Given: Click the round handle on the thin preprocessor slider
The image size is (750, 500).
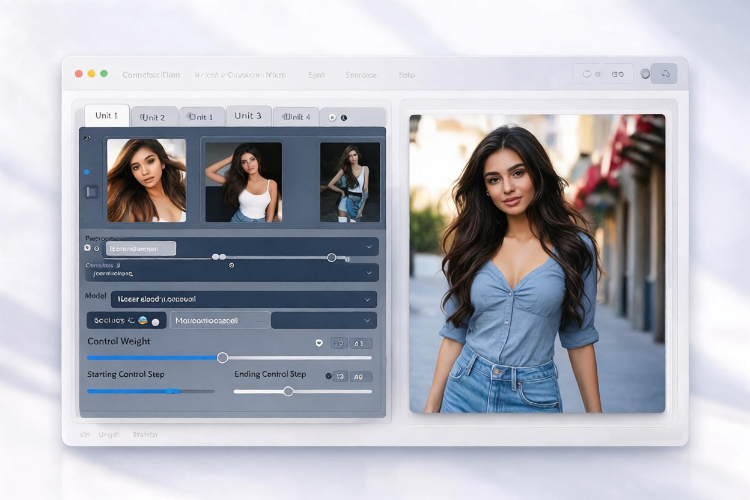Looking at the screenshot, I should click(x=331, y=257).
